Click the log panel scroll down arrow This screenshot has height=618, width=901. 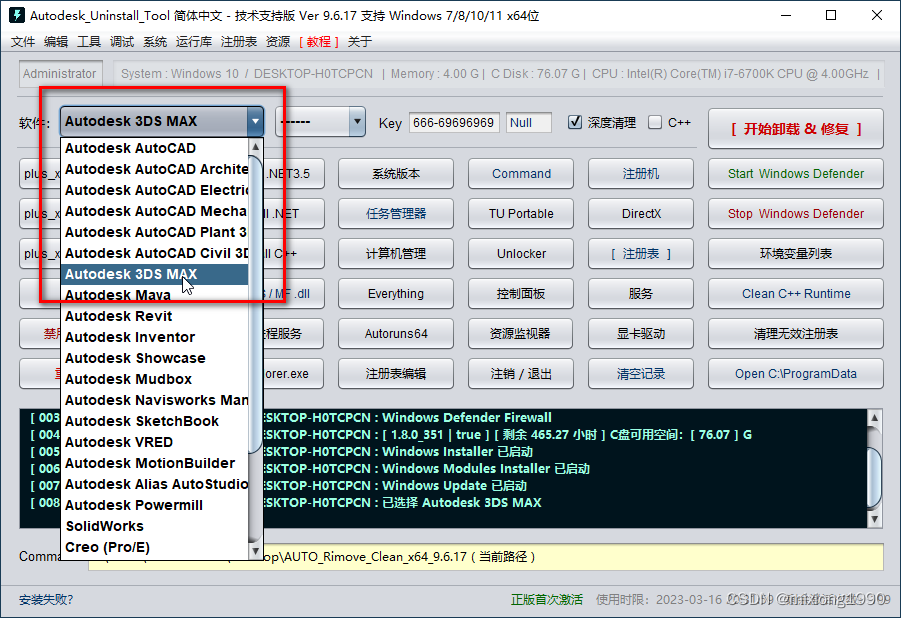pyautogui.click(x=874, y=519)
